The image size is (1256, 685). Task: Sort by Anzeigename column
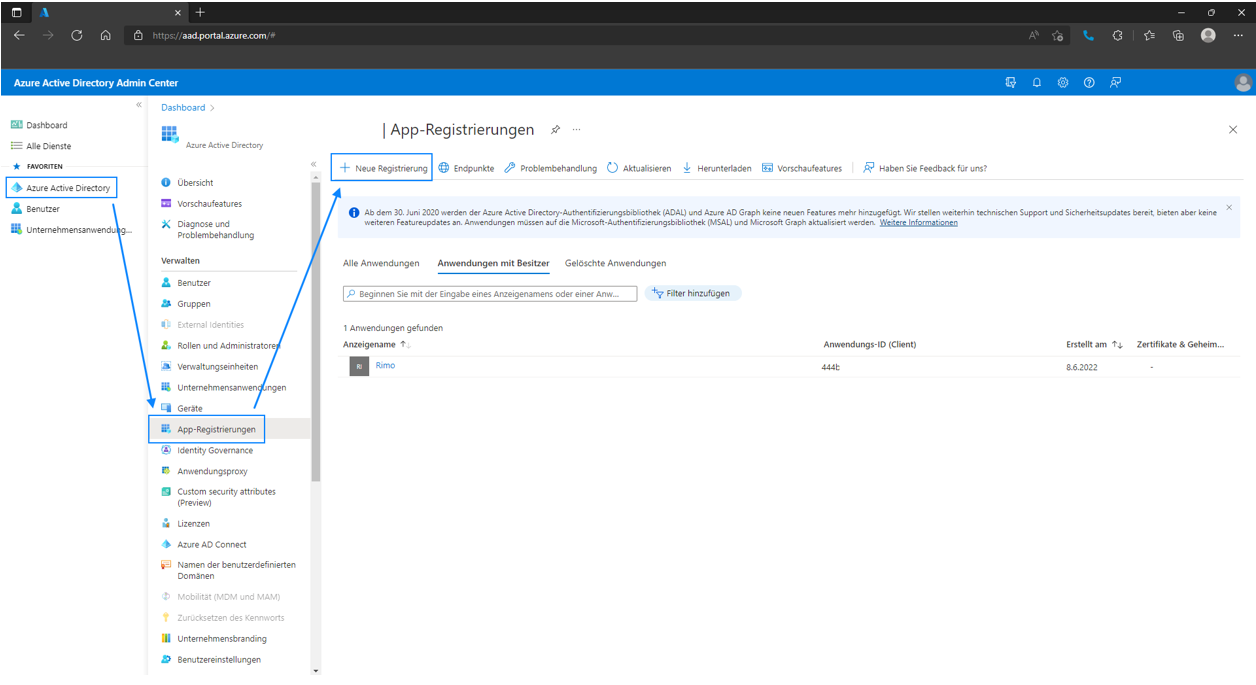click(x=376, y=345)
